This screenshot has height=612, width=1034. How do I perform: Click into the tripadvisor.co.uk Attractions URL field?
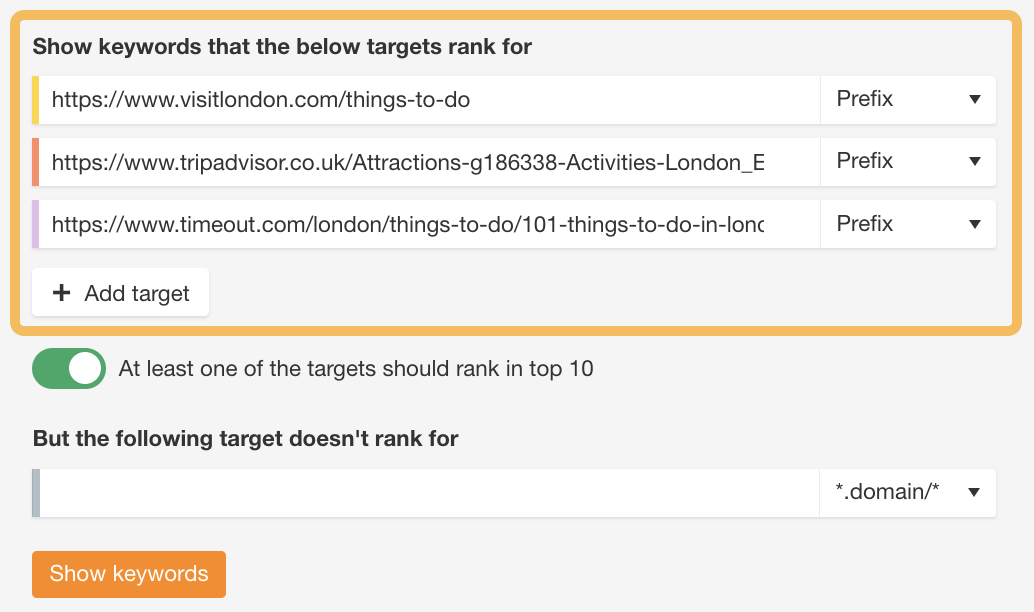(430, 162)
